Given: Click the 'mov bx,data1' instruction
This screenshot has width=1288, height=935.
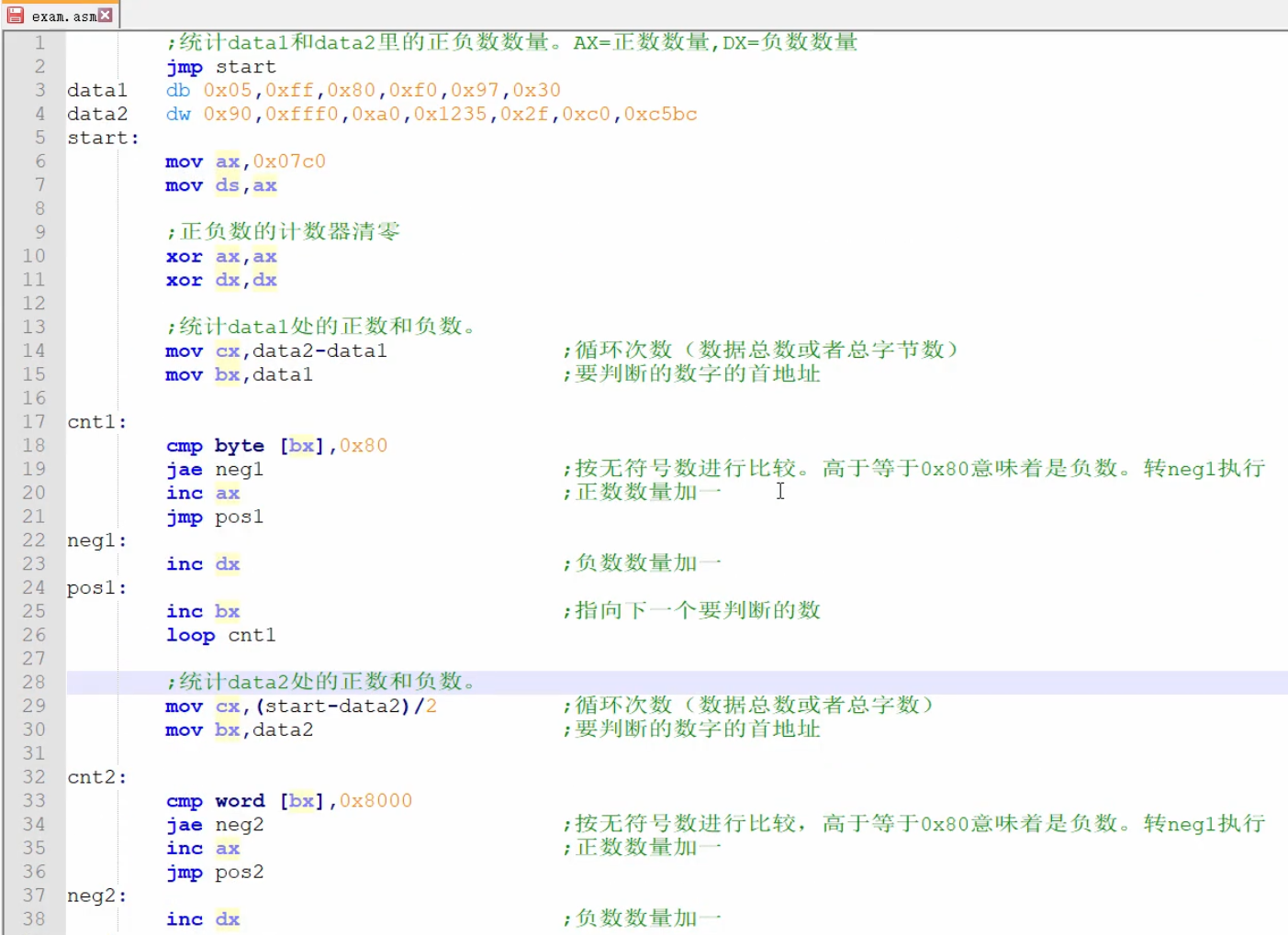Looking at the screenshot, I should click(x=240, y=374).
